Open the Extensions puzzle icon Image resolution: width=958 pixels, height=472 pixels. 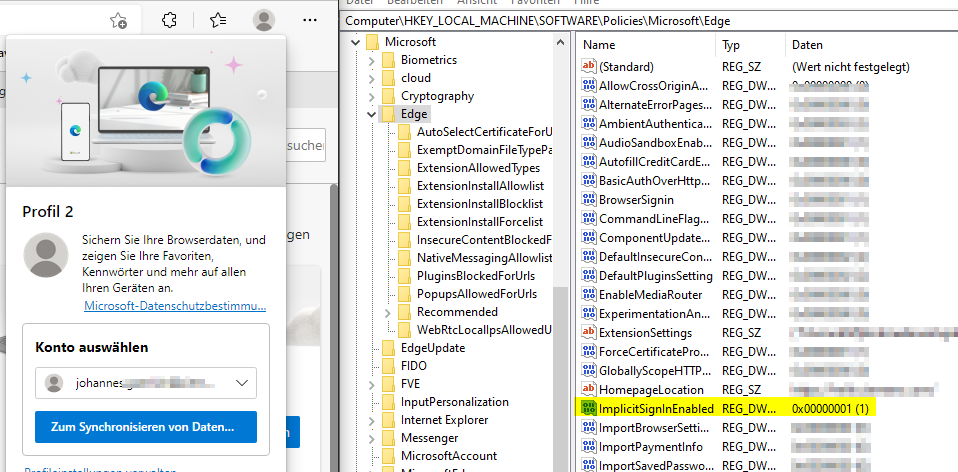pyautogui.click(x=169, y=20)
